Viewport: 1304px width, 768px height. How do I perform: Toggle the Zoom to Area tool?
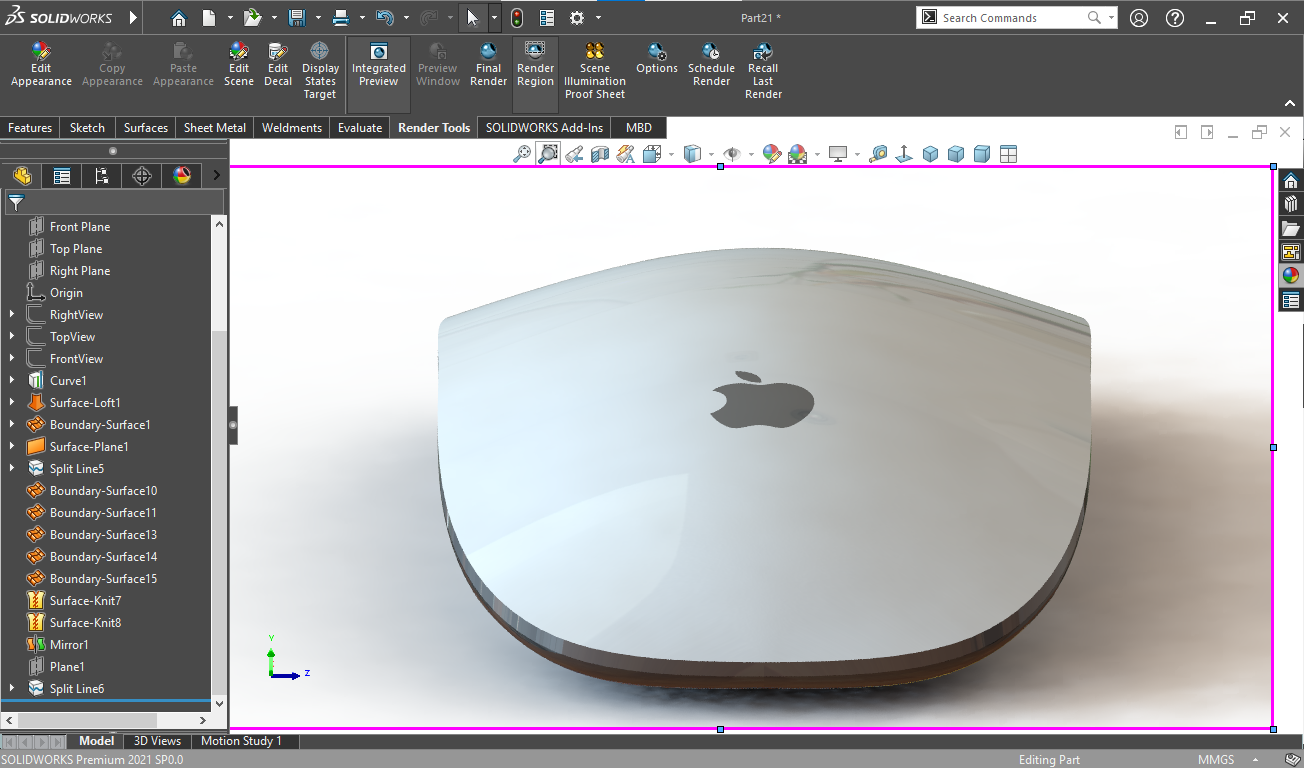(548, 154)
